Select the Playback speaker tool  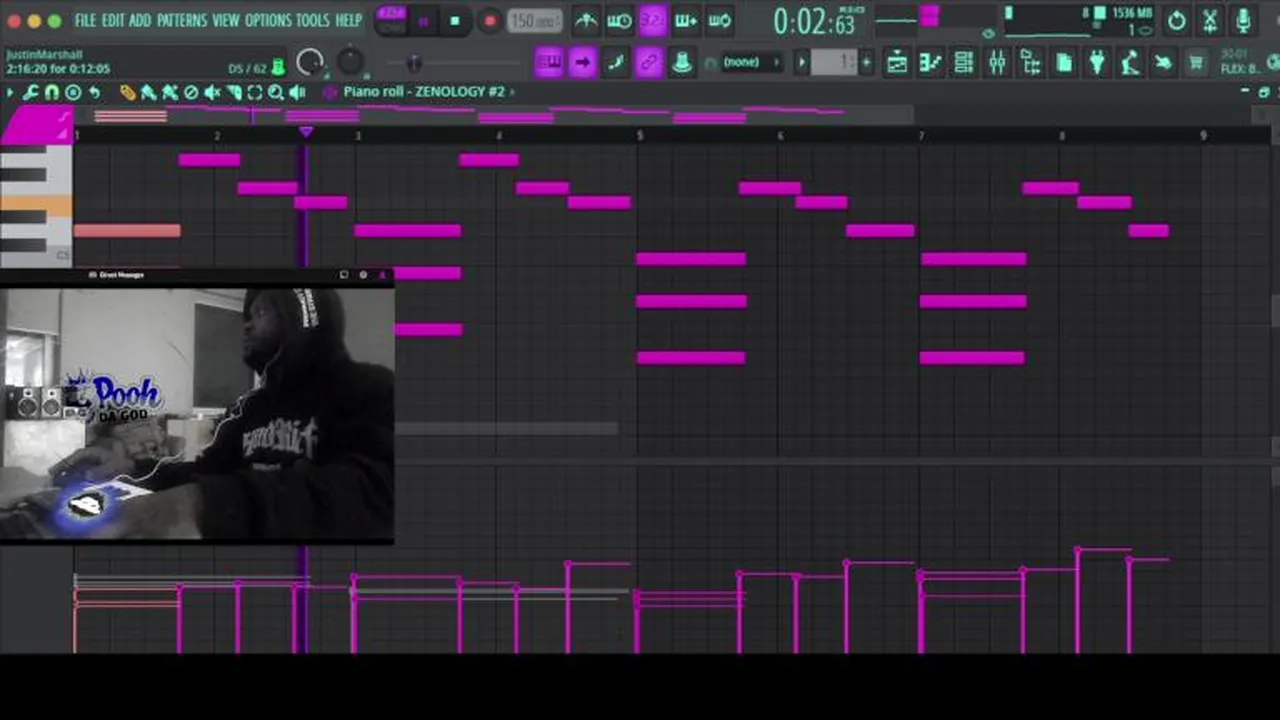(297, 92)
